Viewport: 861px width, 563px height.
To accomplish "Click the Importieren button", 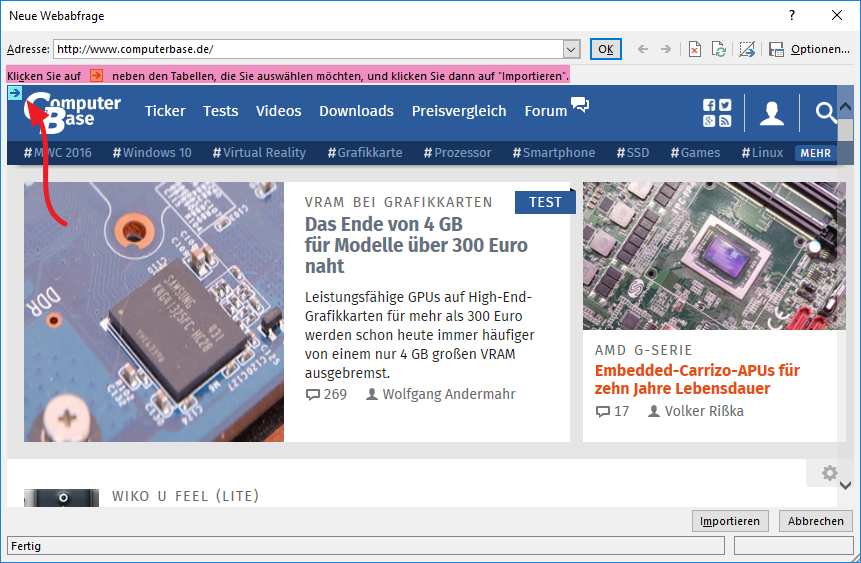I will [x=730, y=521].
